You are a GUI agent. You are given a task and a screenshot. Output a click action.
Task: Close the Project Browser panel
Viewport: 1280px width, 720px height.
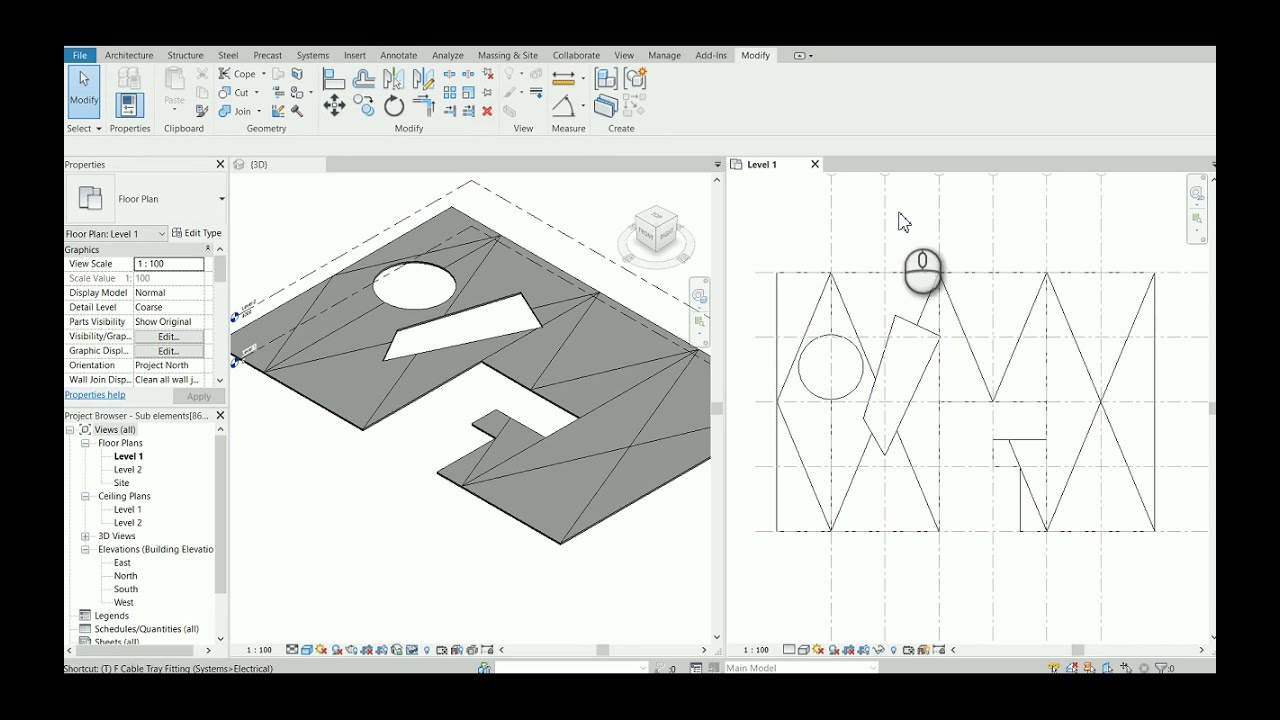(220, 415)
